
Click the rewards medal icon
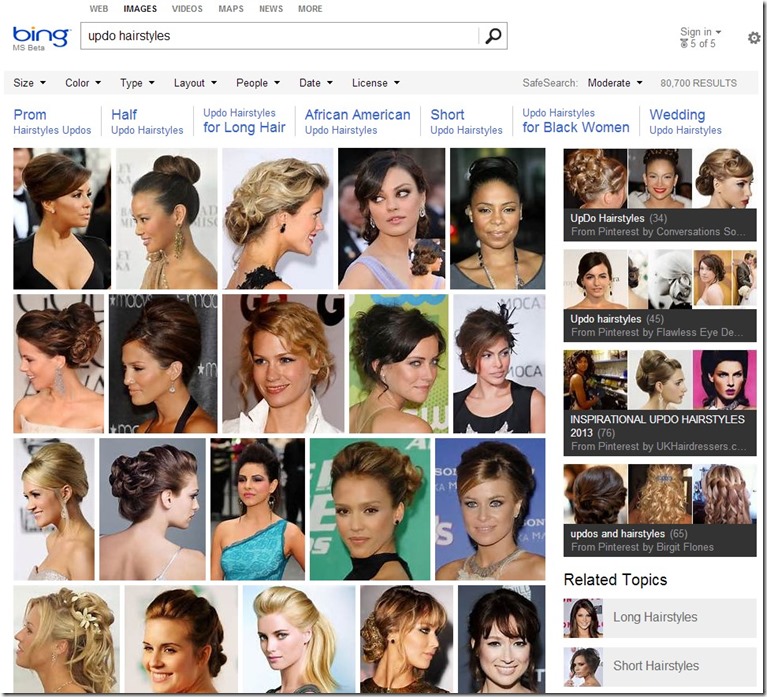point(684,44)
